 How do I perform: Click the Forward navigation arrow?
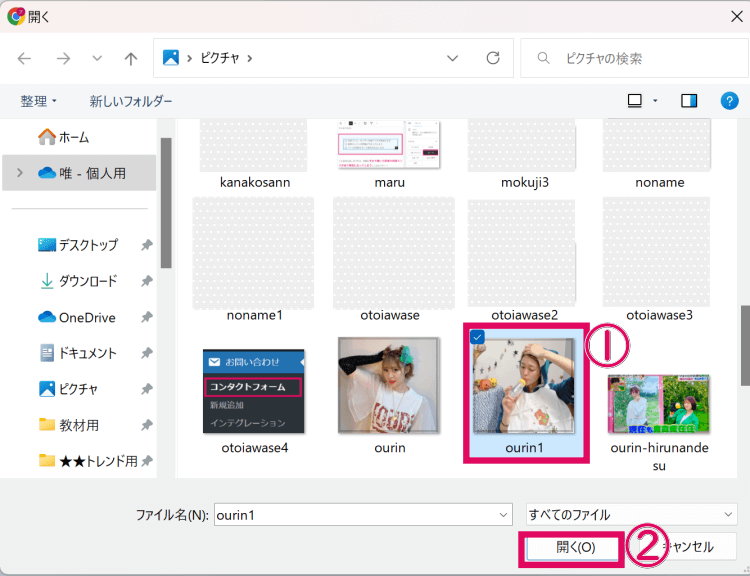coord(63,59)
